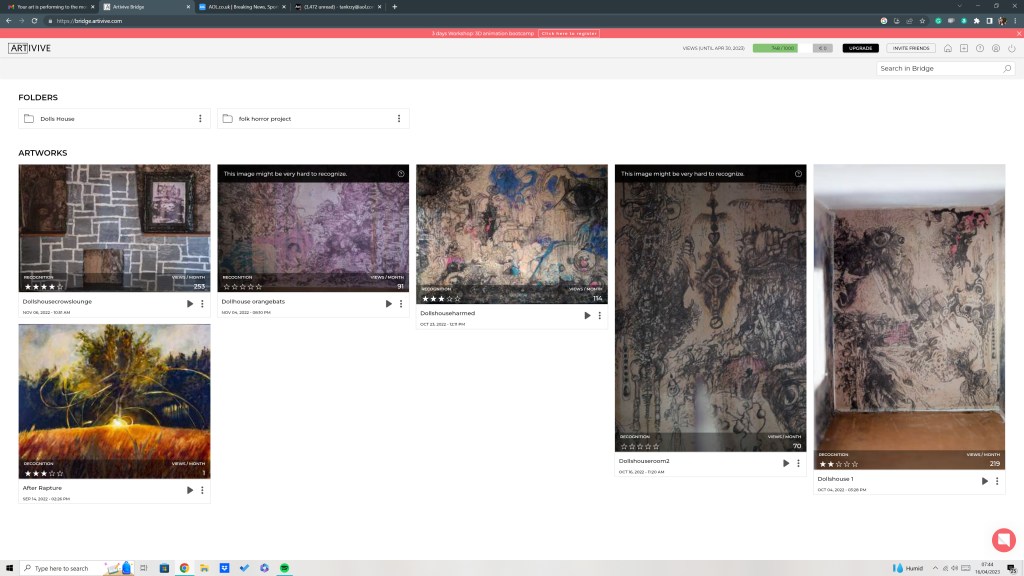Screen dimensions: 1024x576
Task: Click the add new artwork plus icon
Action: tap(963, 48)
